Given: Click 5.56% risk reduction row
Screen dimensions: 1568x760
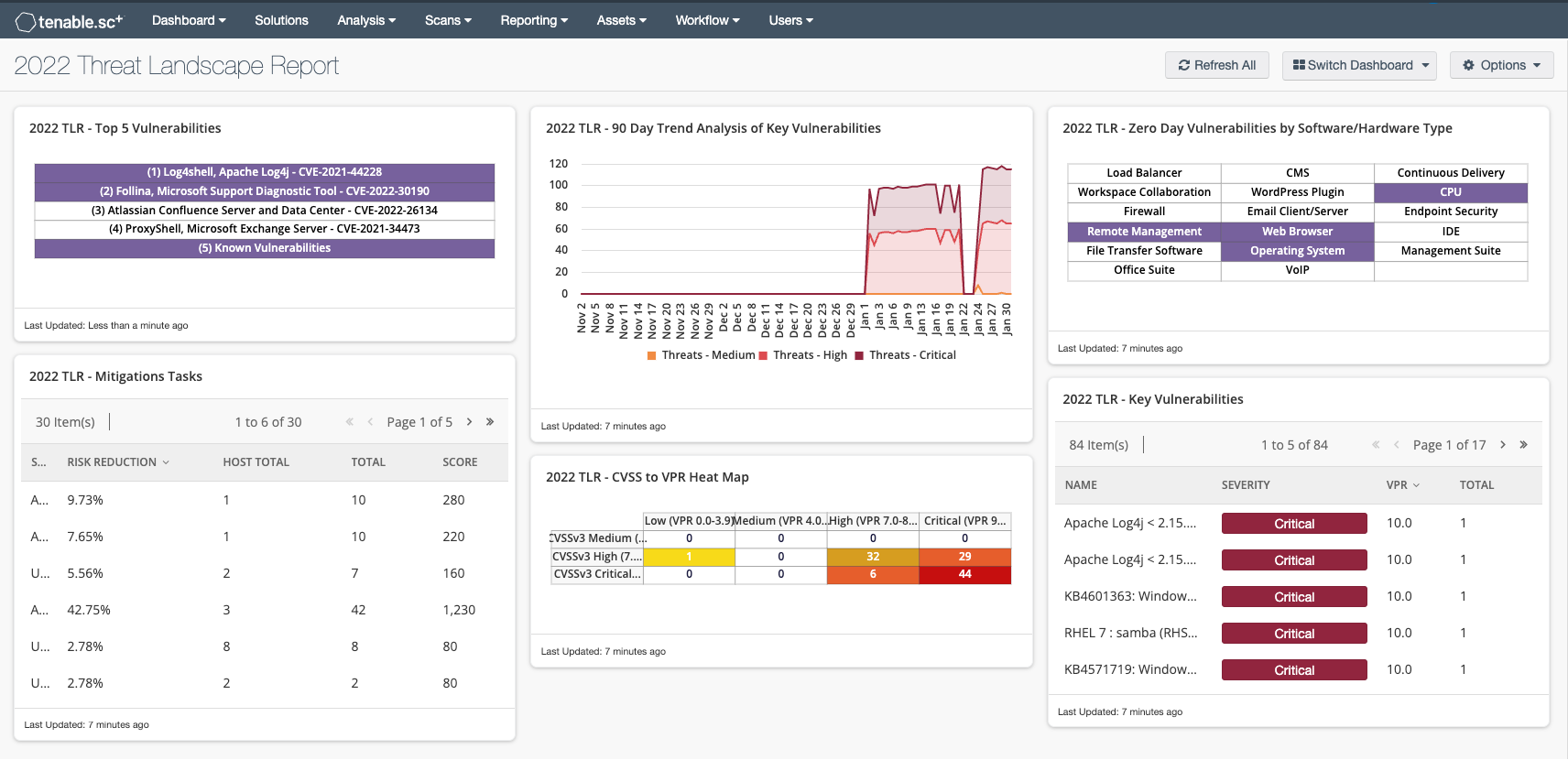Looking at the screenshot, I should [x=265, y=573].
